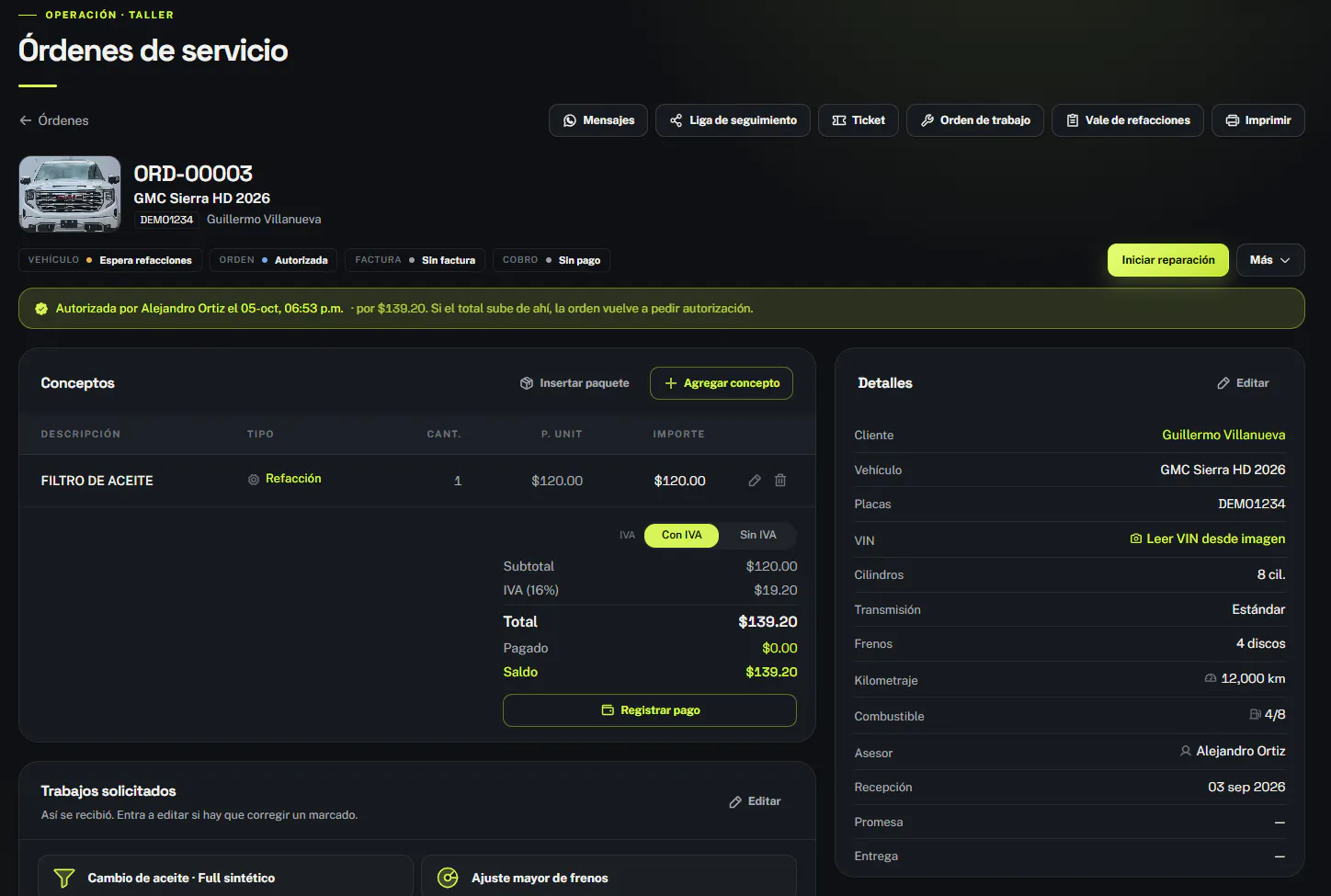This screenshot has height=896, width=1331.
Task: Open the Liga de seguimiento share link
Action: click(x=733, y=120)
